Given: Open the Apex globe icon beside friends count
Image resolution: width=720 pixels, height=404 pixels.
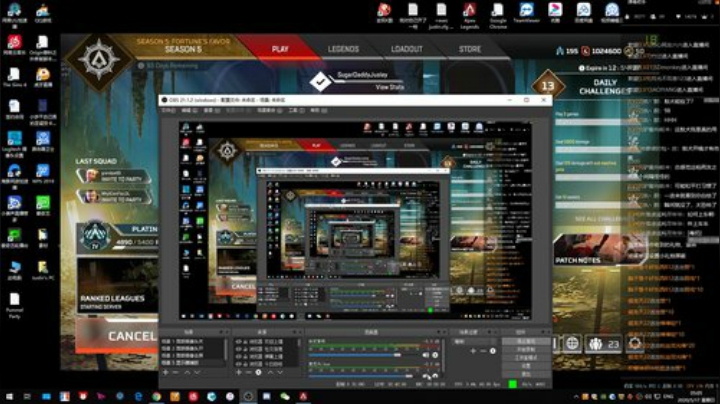Looking at the screenshot, I should [572, 343].
